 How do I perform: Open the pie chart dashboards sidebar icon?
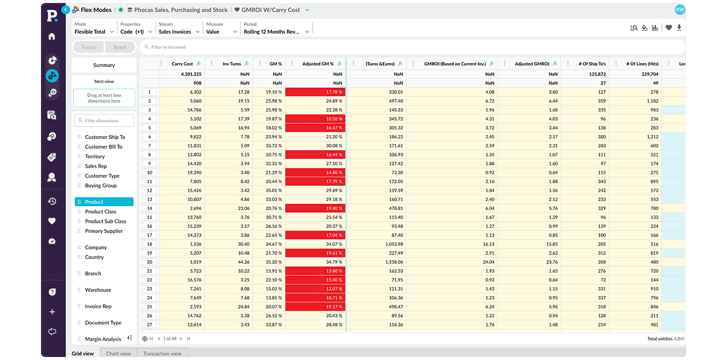click(x=52, y=60)
